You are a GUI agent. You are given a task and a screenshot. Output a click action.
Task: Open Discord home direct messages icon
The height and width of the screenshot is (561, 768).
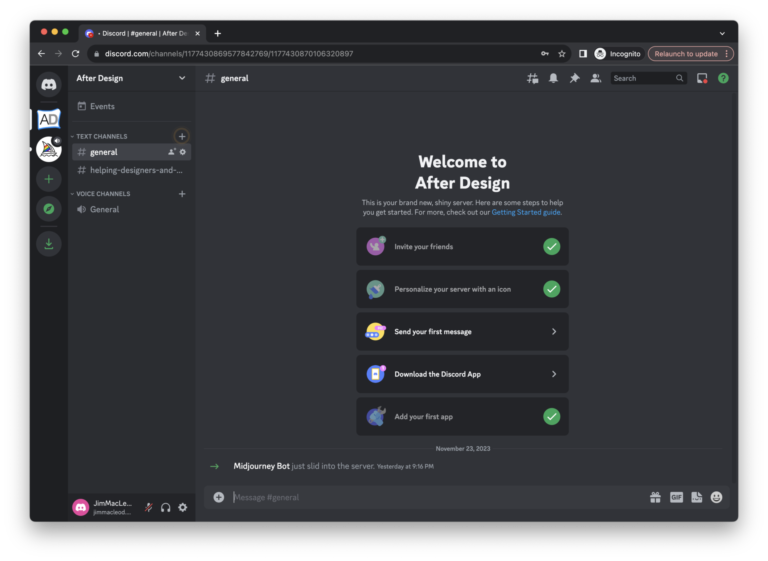coord(48,85)
